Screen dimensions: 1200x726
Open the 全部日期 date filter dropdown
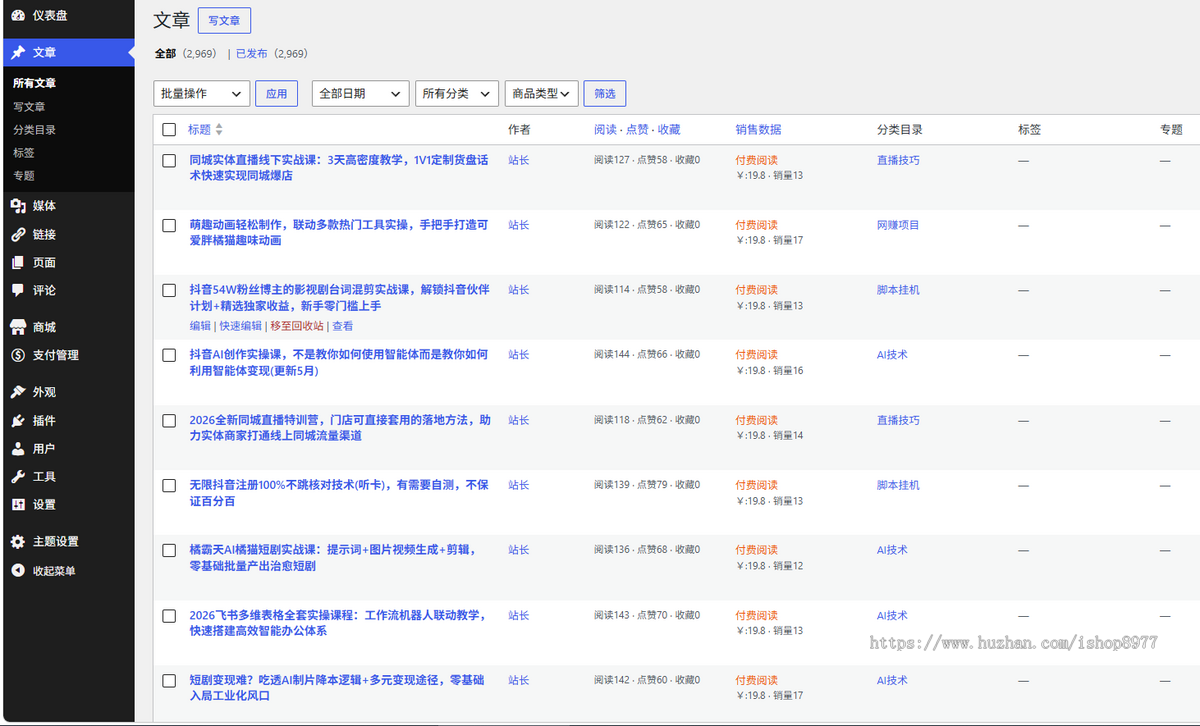[x=361, y=93]
